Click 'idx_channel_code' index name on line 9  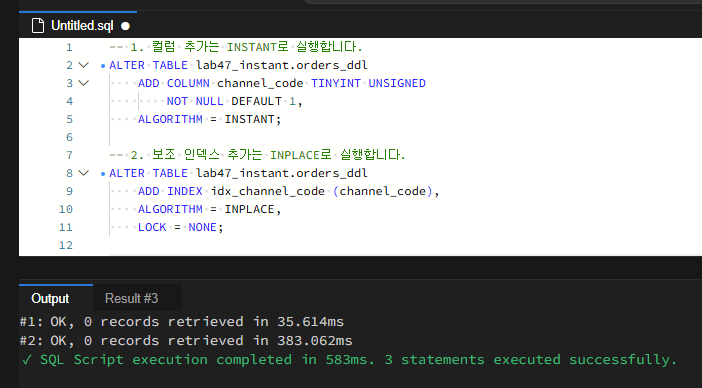click(x=268, y=191)
